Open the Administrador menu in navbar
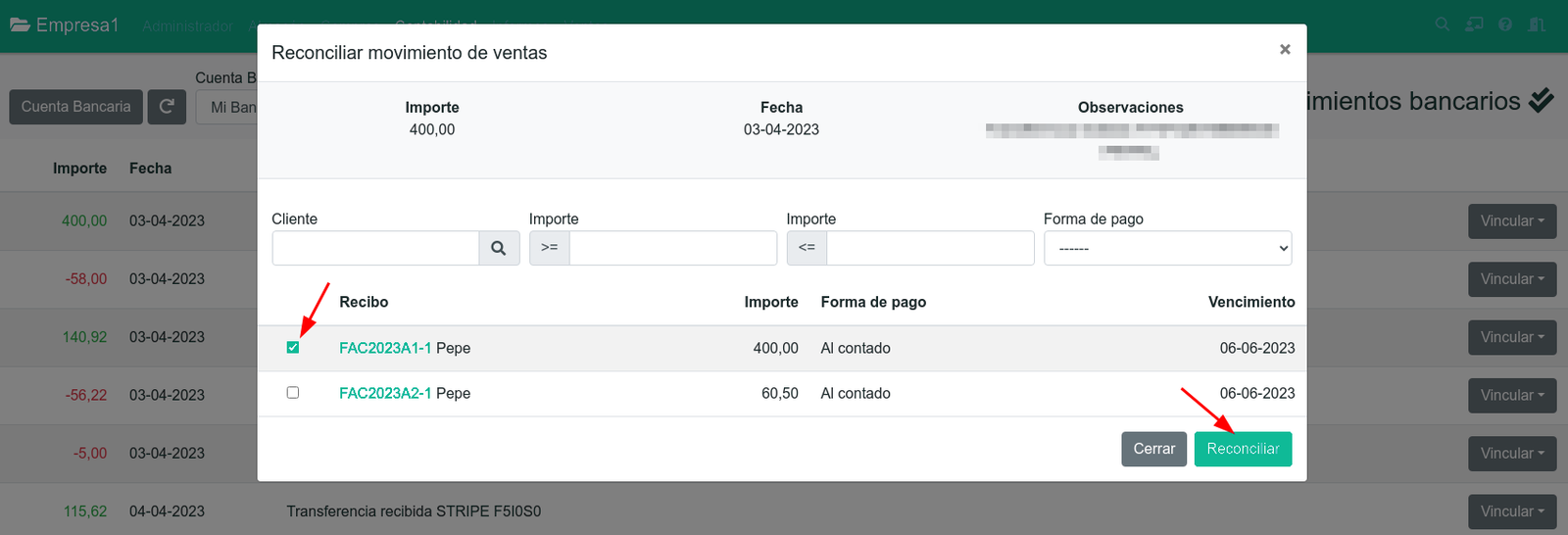 (x=188, y=26)
